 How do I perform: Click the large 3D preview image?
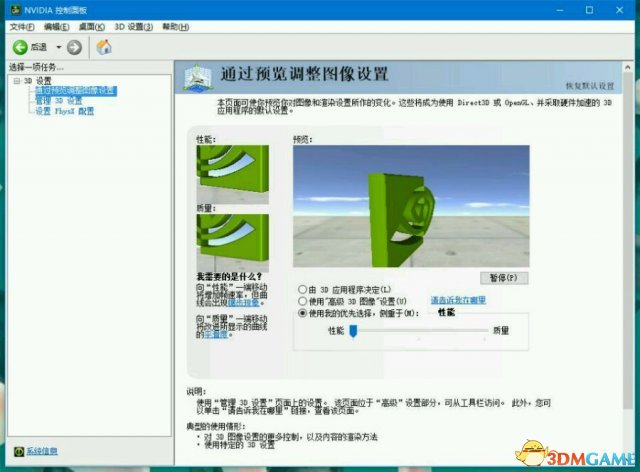[x=411, y=206]
